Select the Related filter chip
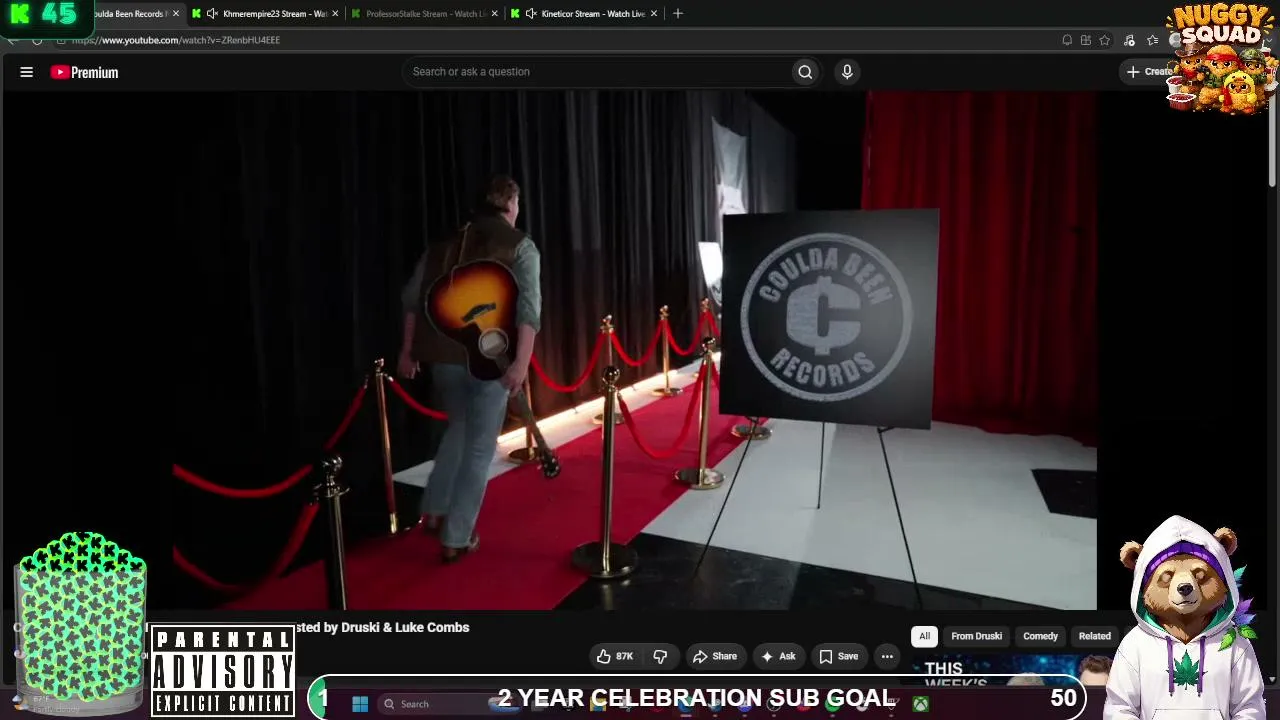Image resolution: width=1280 pixels, height=720 pixels. (1094, 636)
